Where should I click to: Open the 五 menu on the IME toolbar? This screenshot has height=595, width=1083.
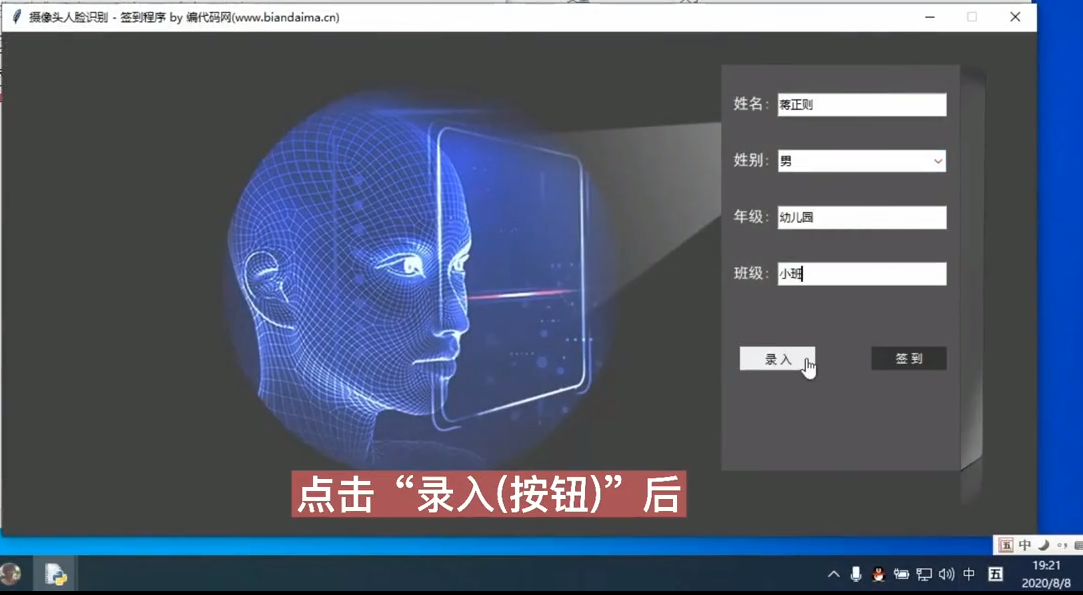1006,544
